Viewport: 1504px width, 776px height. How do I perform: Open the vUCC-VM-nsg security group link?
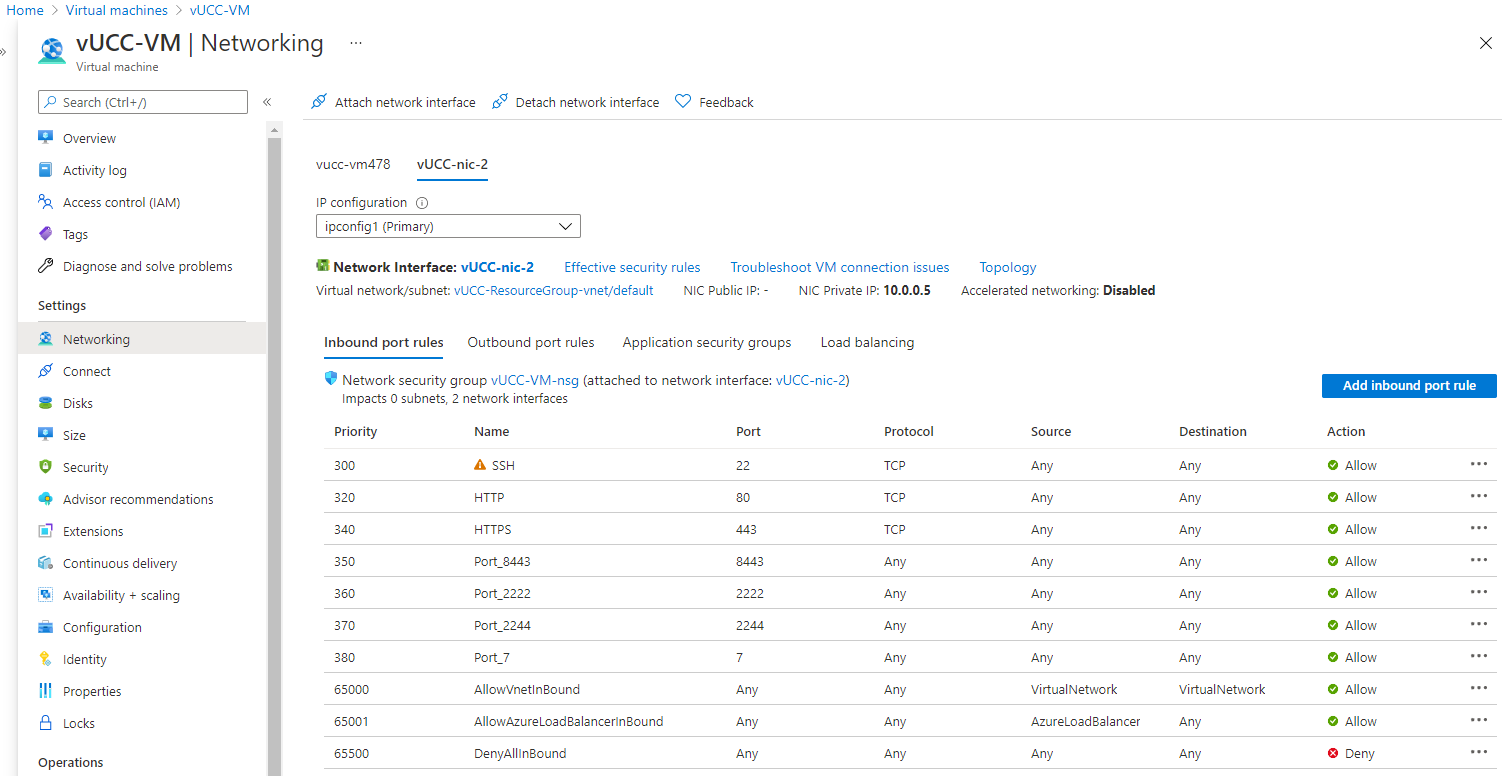pos(535,380)
